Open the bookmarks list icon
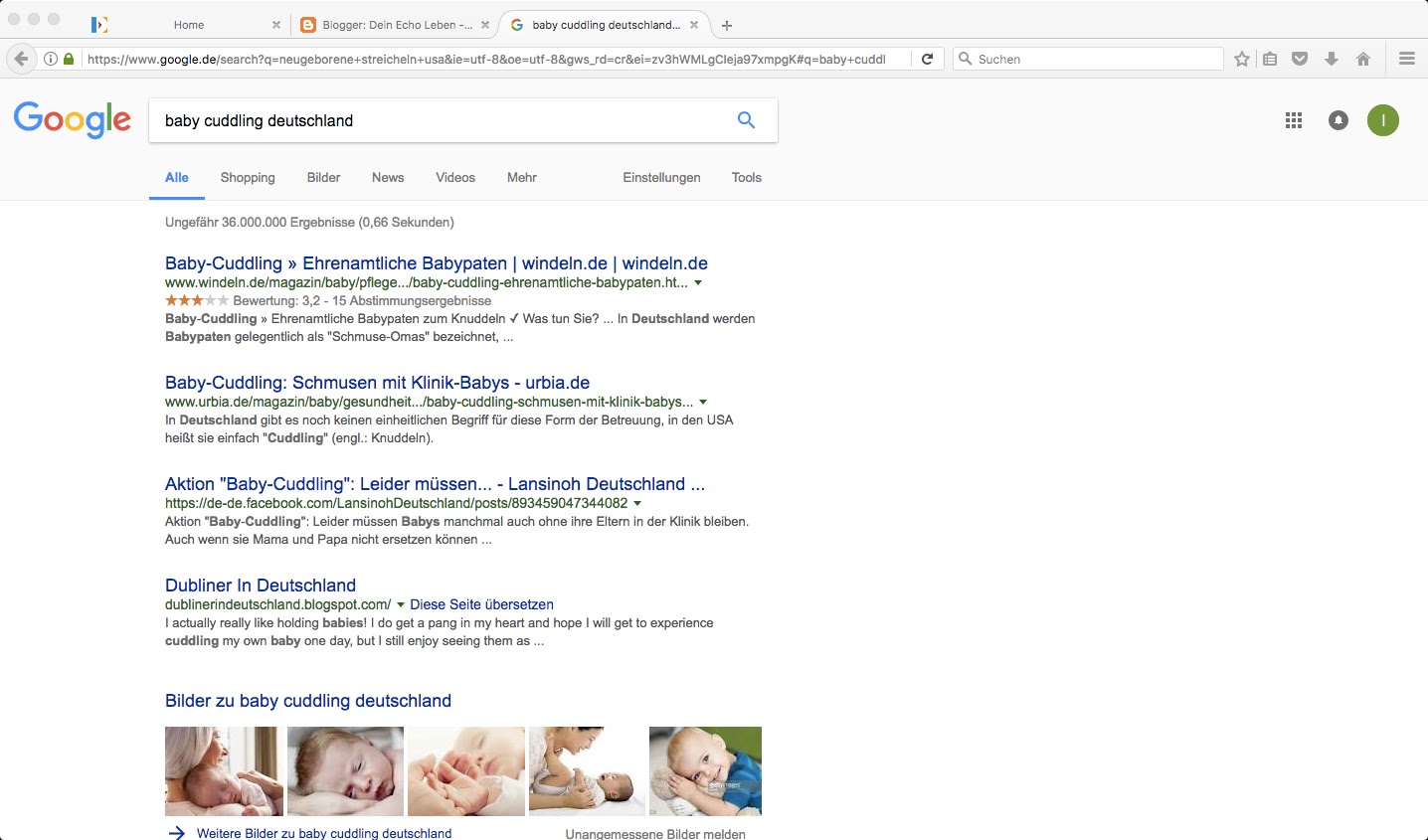The height and width of the screenshot is (840, 1428). [x=1270, y=59]
